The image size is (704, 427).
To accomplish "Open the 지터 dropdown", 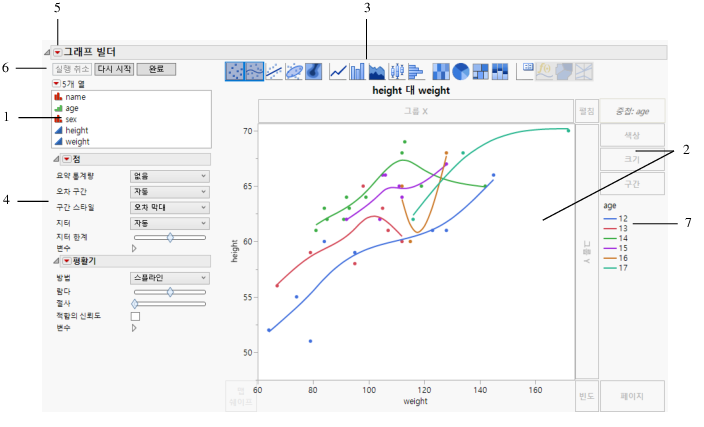I will 170,223.
